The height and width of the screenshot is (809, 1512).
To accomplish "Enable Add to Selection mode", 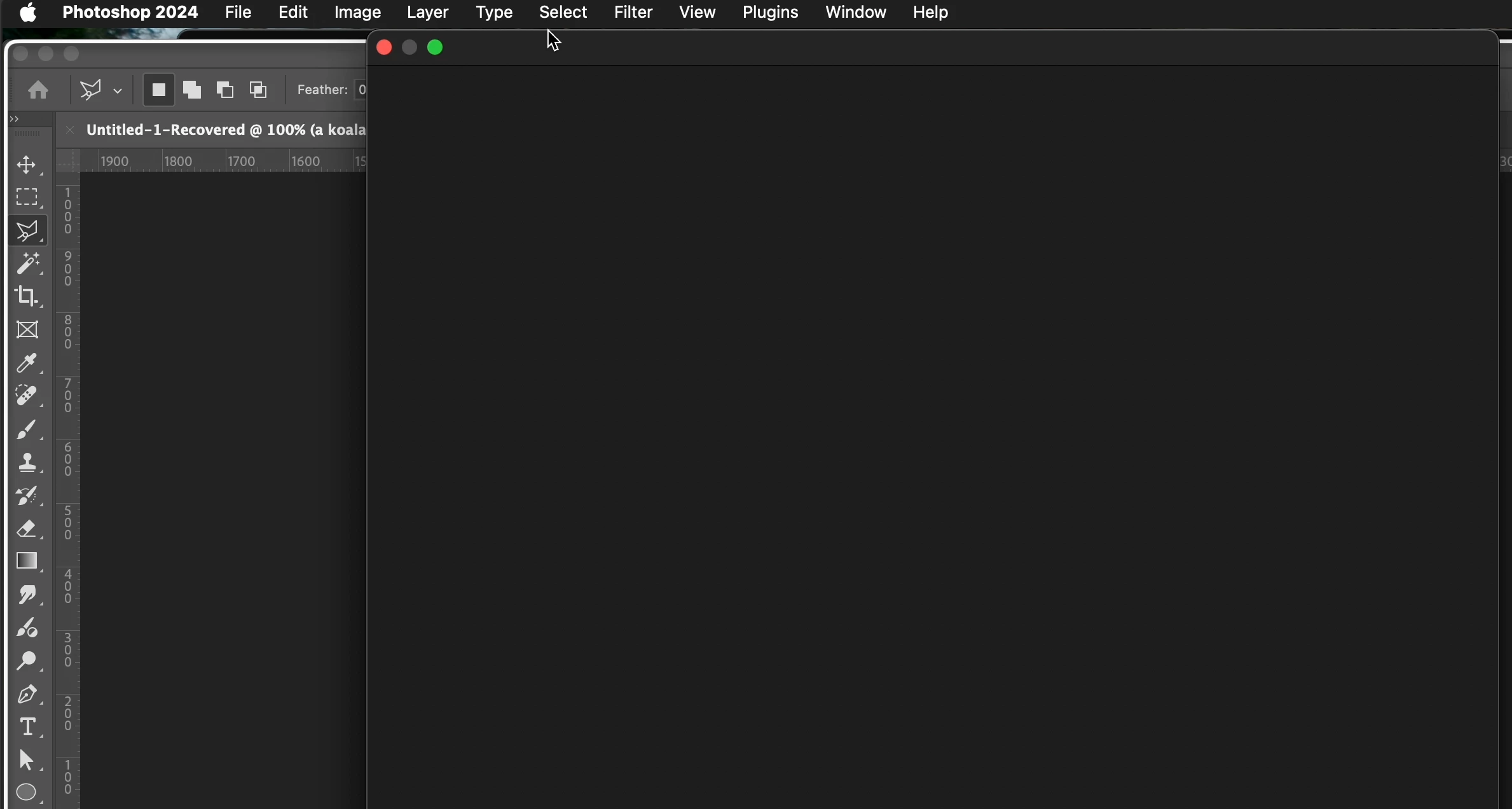I will (192, 90).
